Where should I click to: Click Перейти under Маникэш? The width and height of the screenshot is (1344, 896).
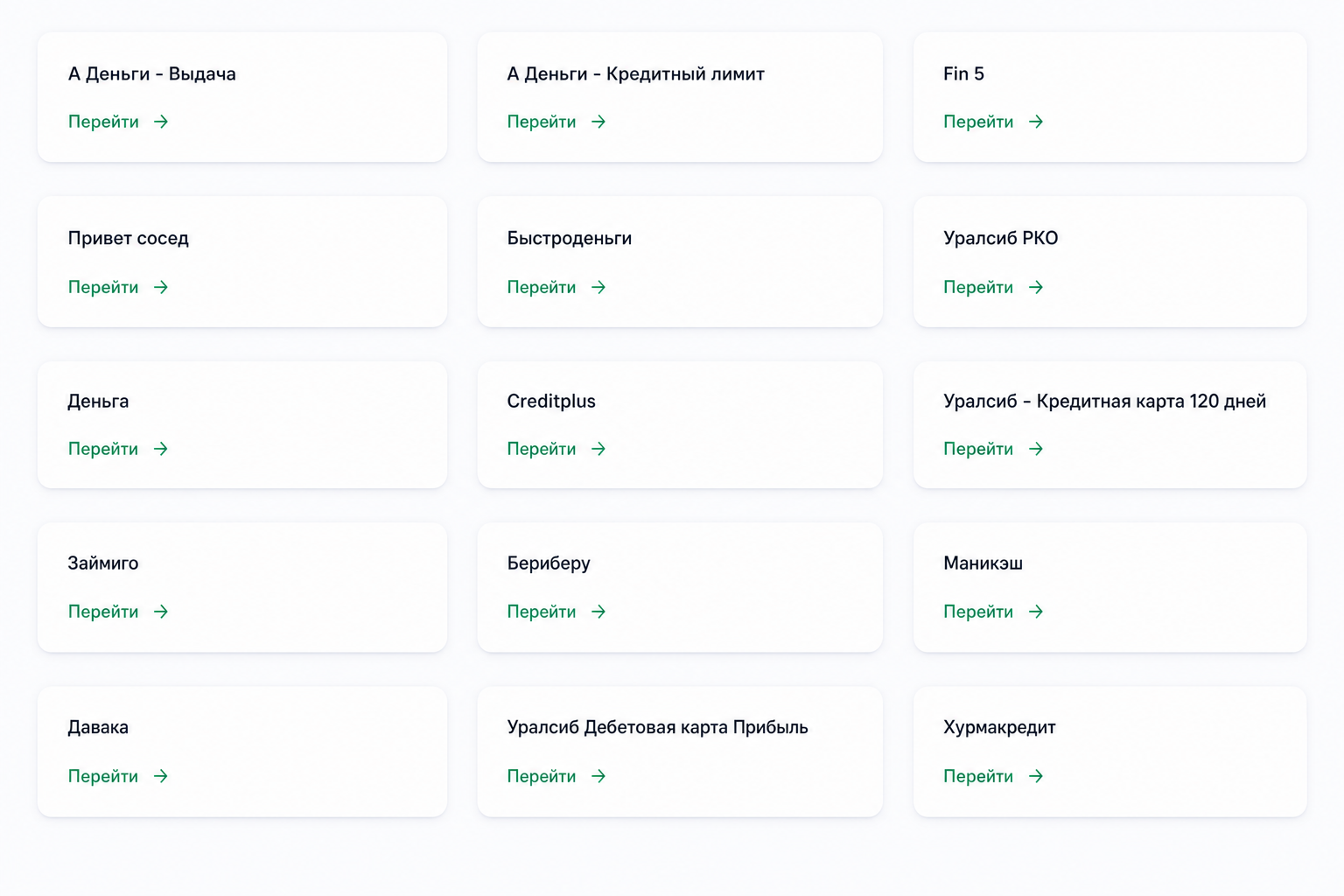pos(978,612)
